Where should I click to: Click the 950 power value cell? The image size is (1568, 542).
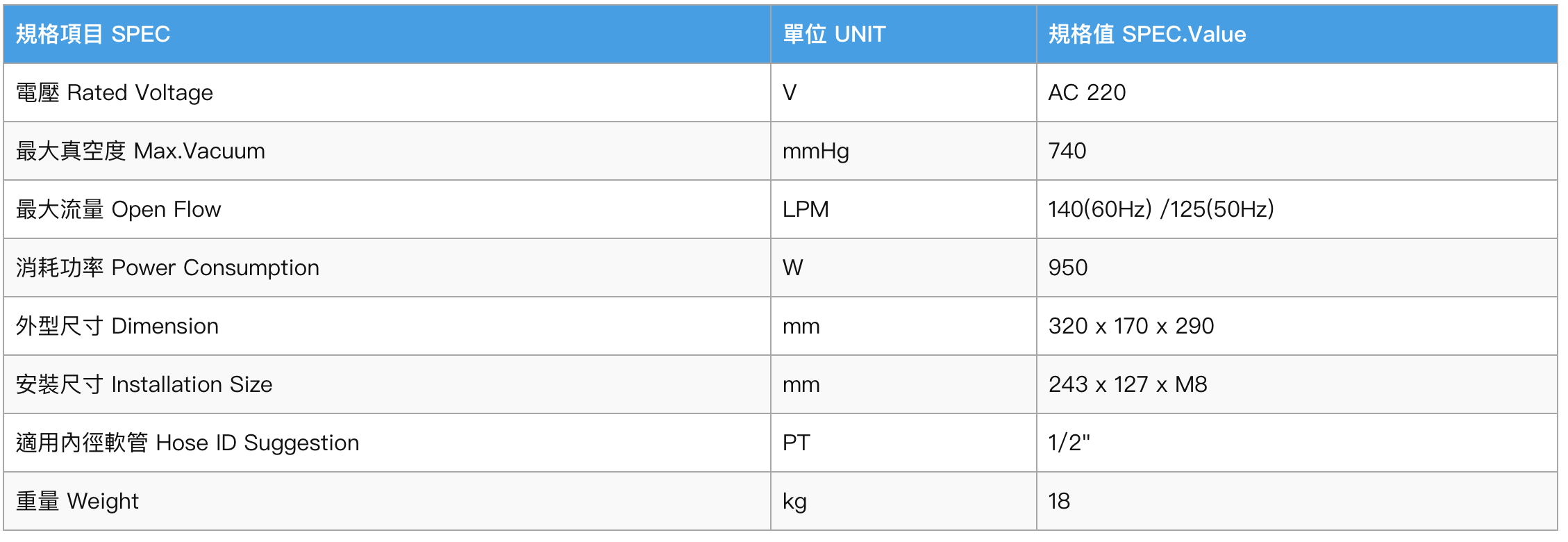point(1296,268)
